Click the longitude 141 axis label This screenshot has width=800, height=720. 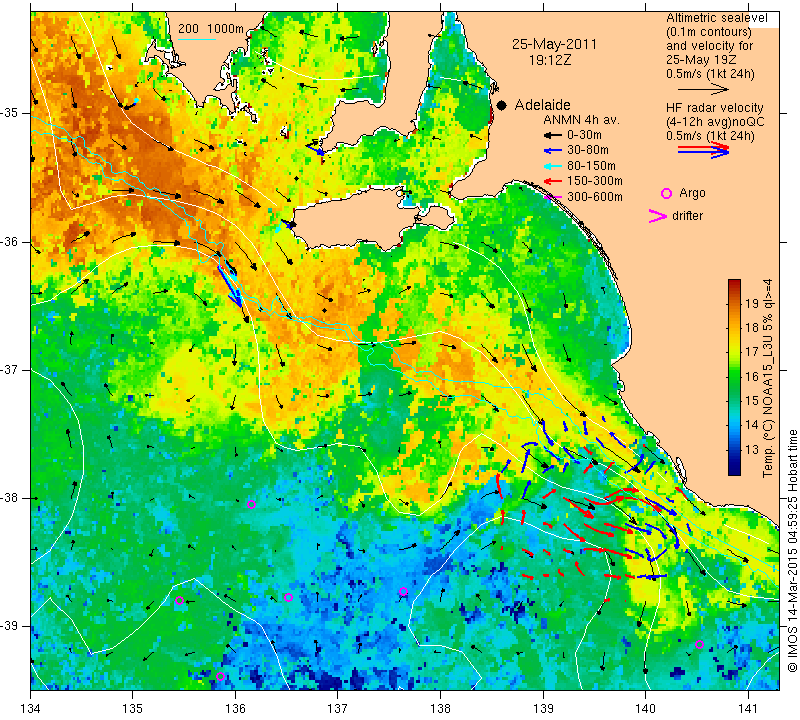click(x=748, y=709)
